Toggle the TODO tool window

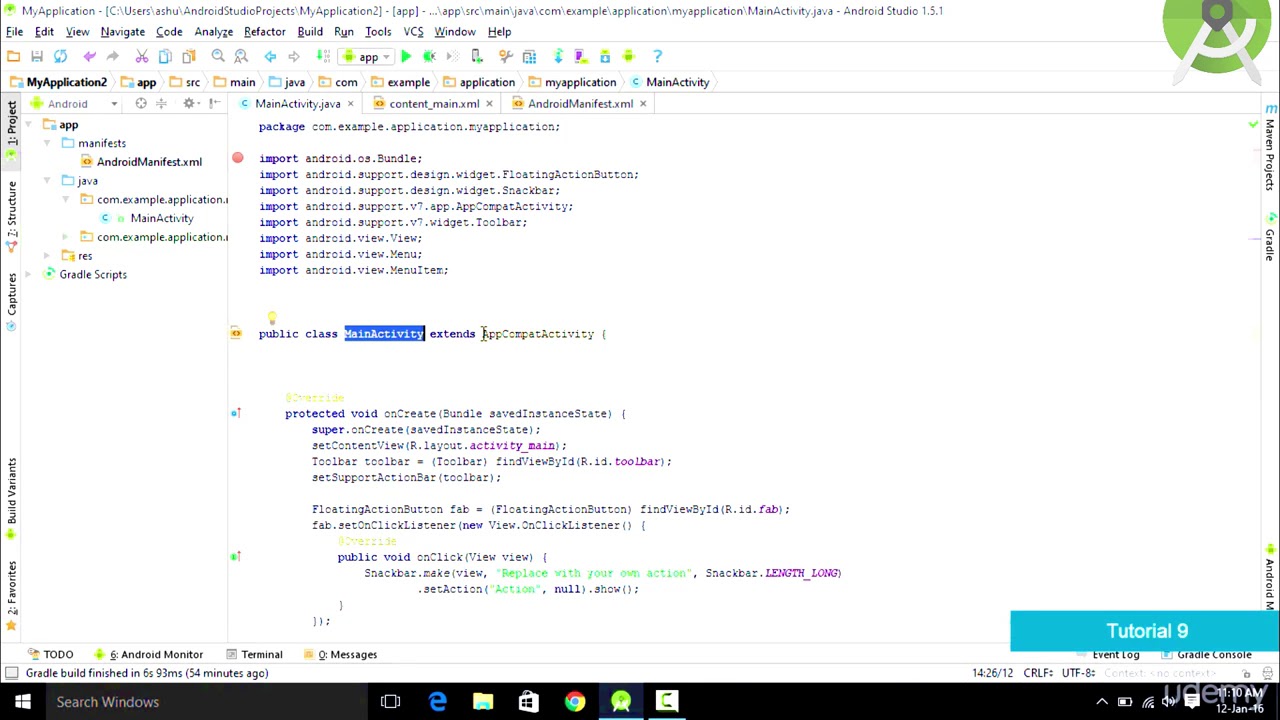50,654
